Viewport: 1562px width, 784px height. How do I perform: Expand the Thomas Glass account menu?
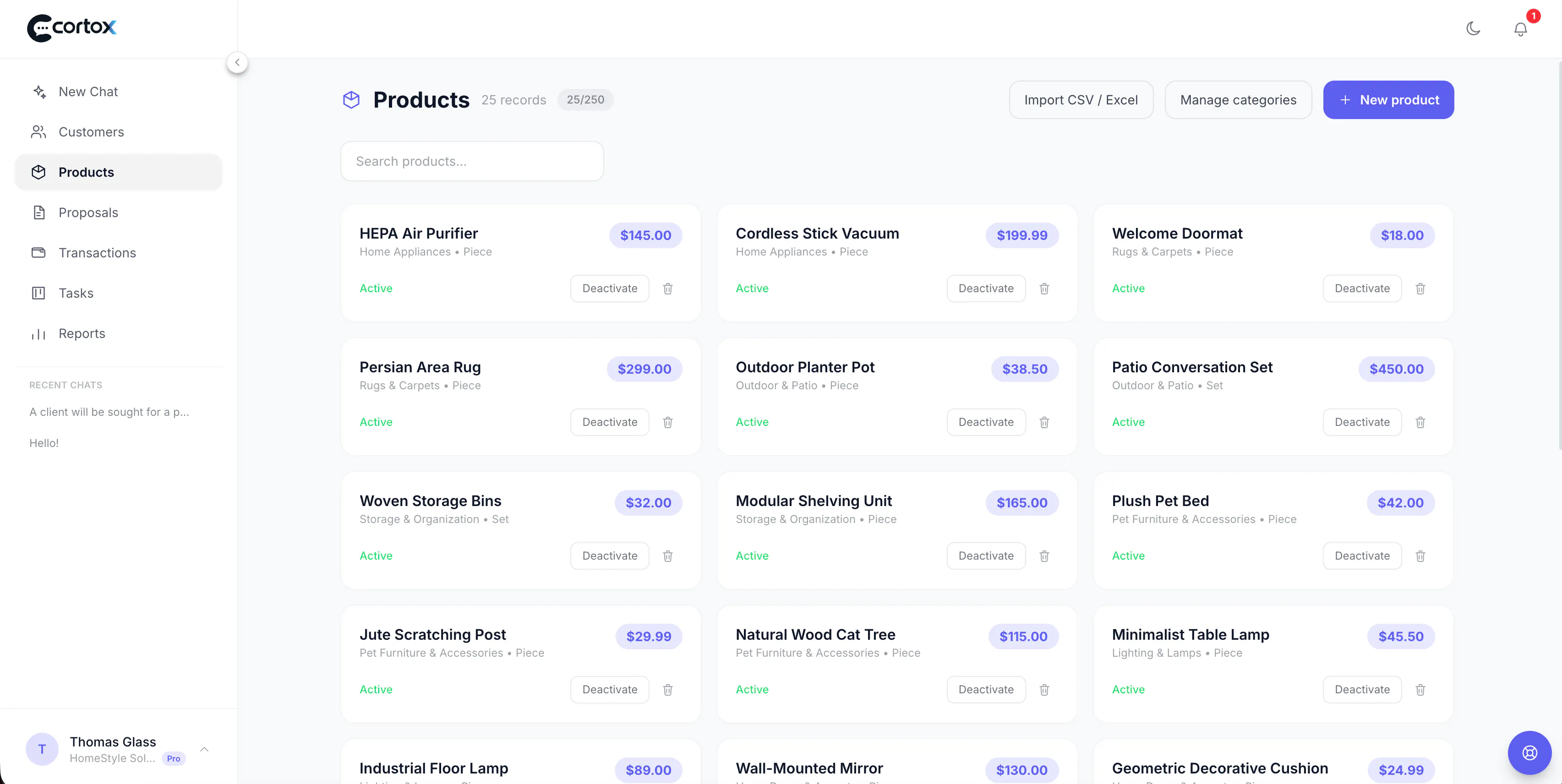point(204,750)
